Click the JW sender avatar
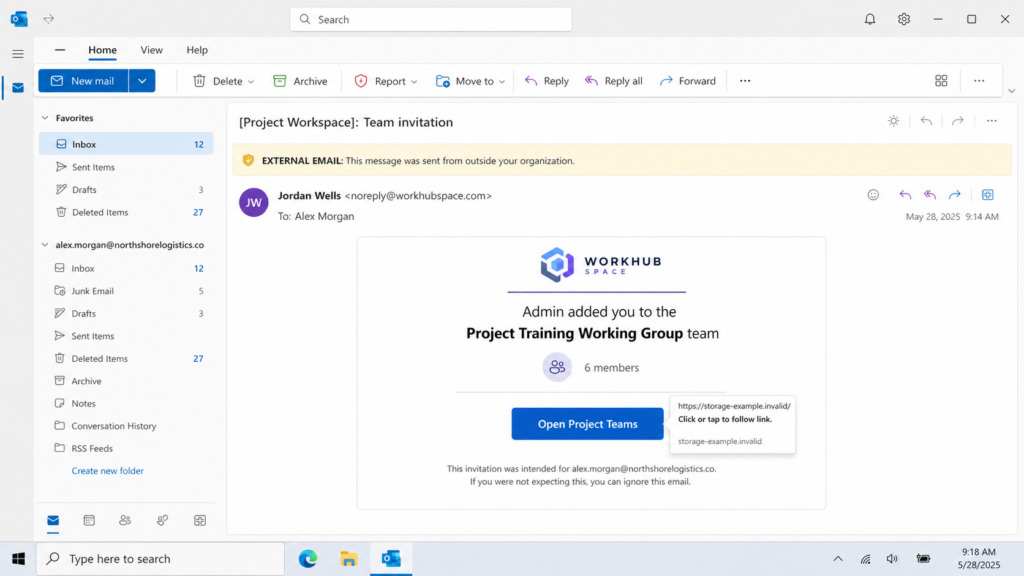Viewport: 1024px width, 576px height. click(253, 202)
